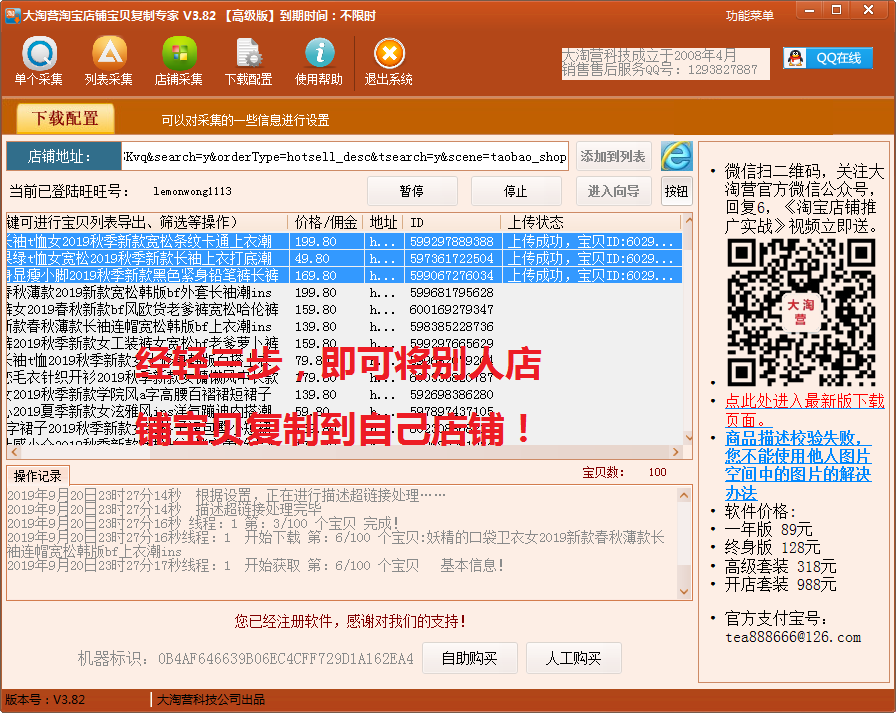Viewport: 896px width, 713px height.
Task: Click the 自助购买 button
Action: pos(470,658)
